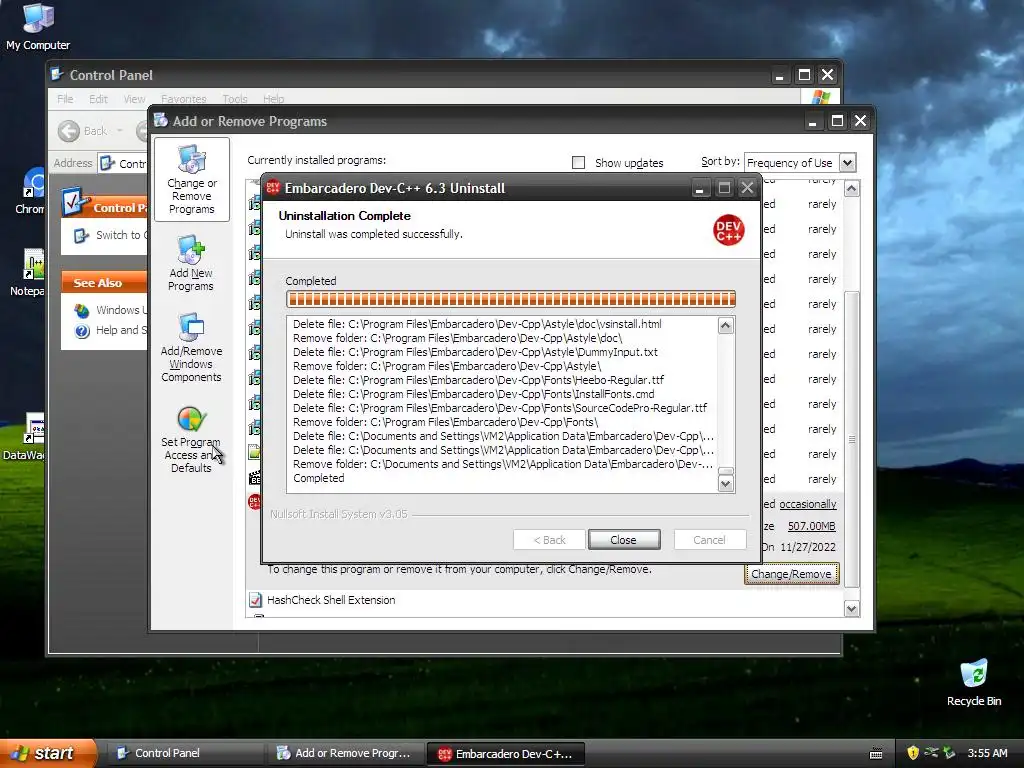Viewport: 1024px width, 768px height.
Task: Select Add New Programs sidebar icon
Action: click(x=191, y=263)
